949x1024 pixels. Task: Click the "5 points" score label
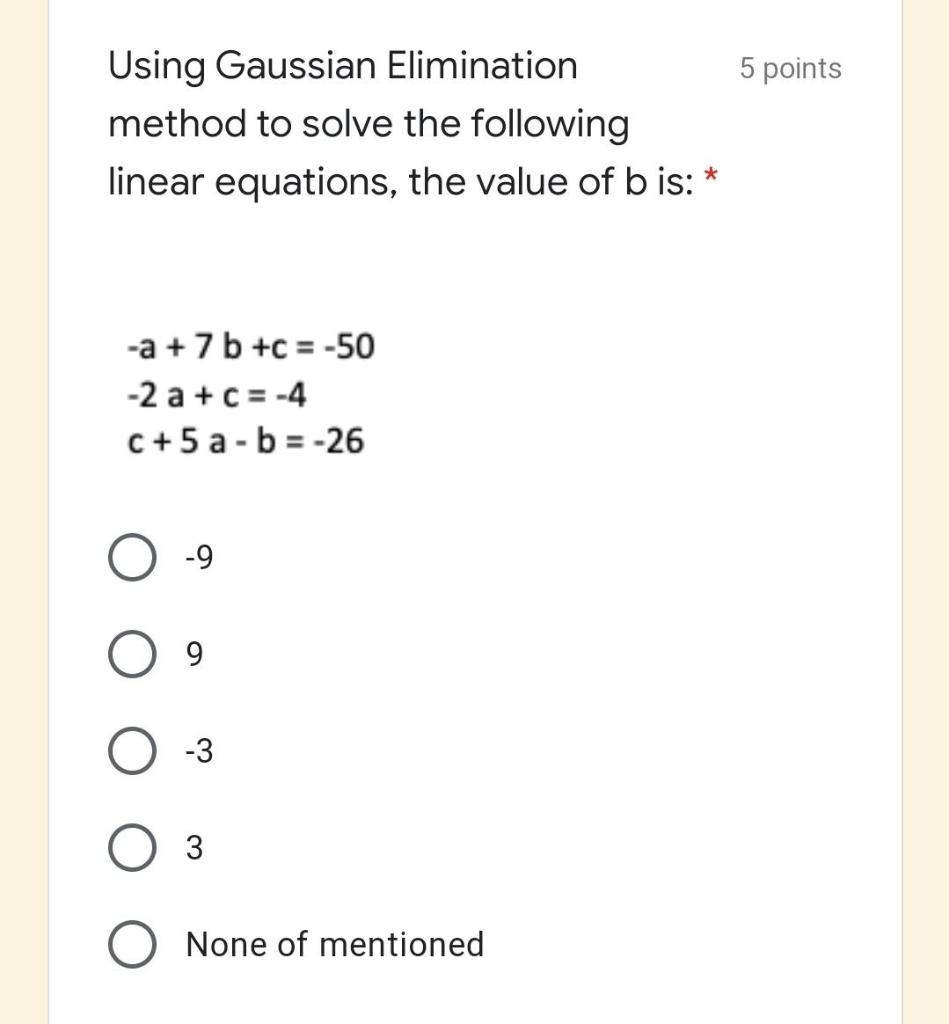point(790,69)
